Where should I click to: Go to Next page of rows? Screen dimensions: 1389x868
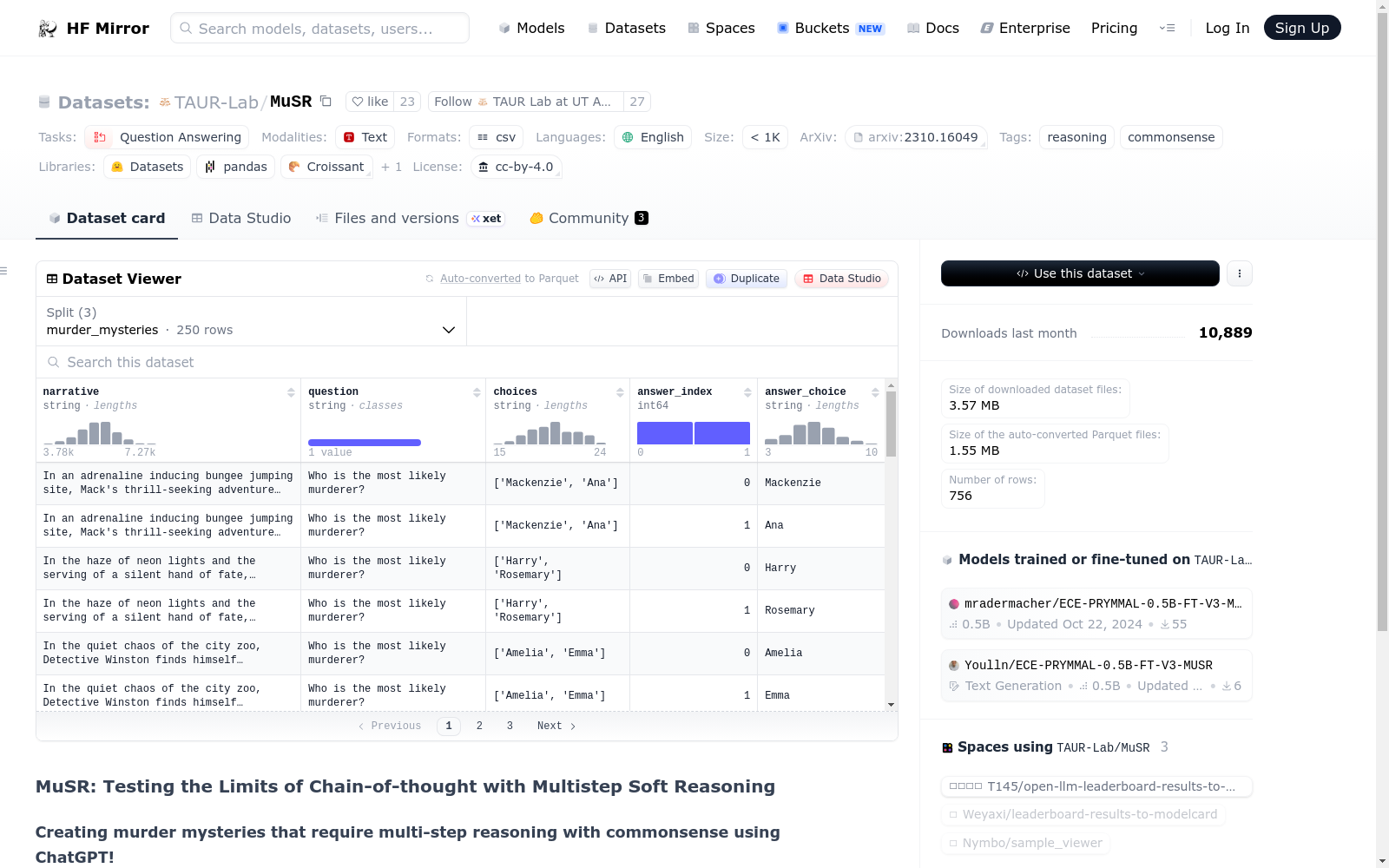pos(556,726)
